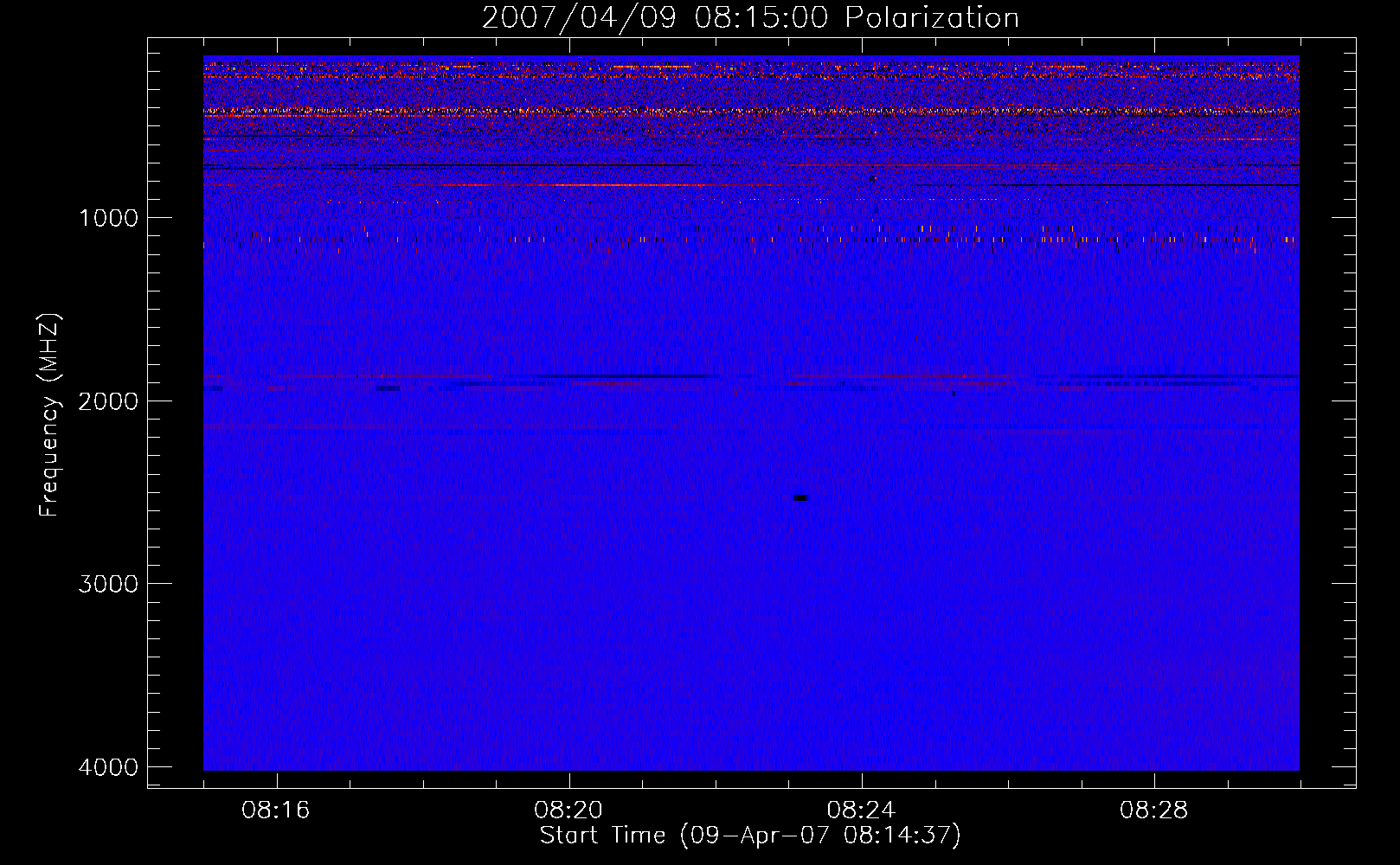
Task: Click the small dark rectangle near 2500 MHz
Action: (800, 497)
